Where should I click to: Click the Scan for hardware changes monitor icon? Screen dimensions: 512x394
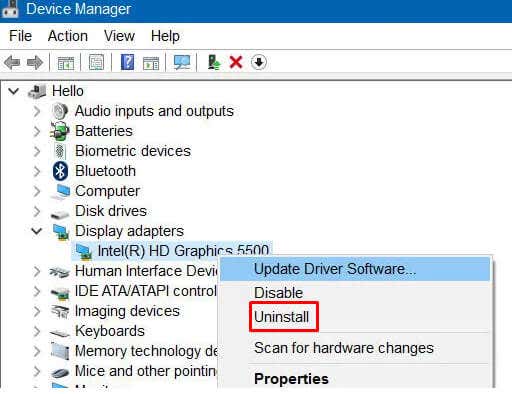point(182,62)
